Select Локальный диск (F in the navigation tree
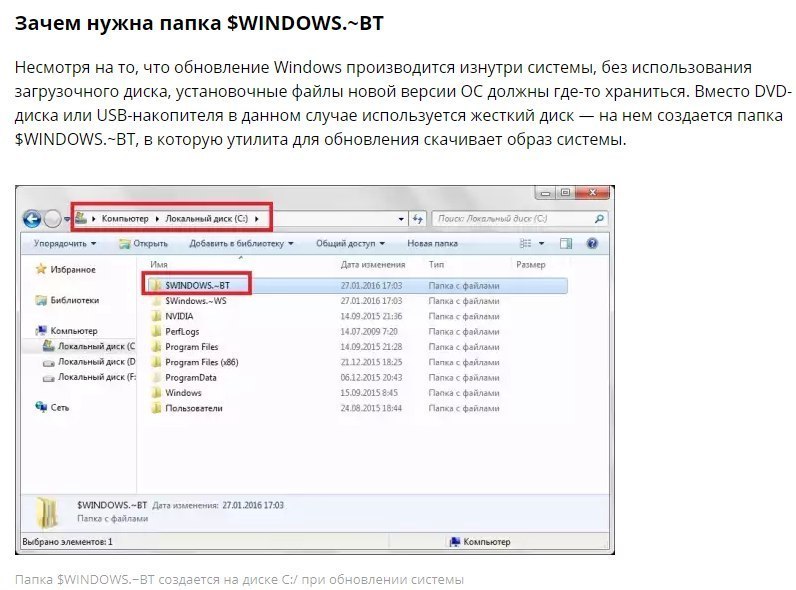This screenshot has width=796, height=590. 96,377
